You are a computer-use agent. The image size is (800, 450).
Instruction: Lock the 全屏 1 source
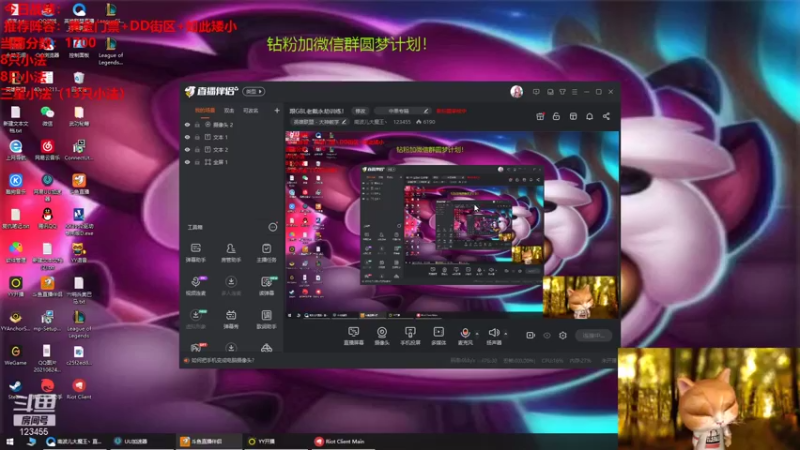(x=197, y=162)
